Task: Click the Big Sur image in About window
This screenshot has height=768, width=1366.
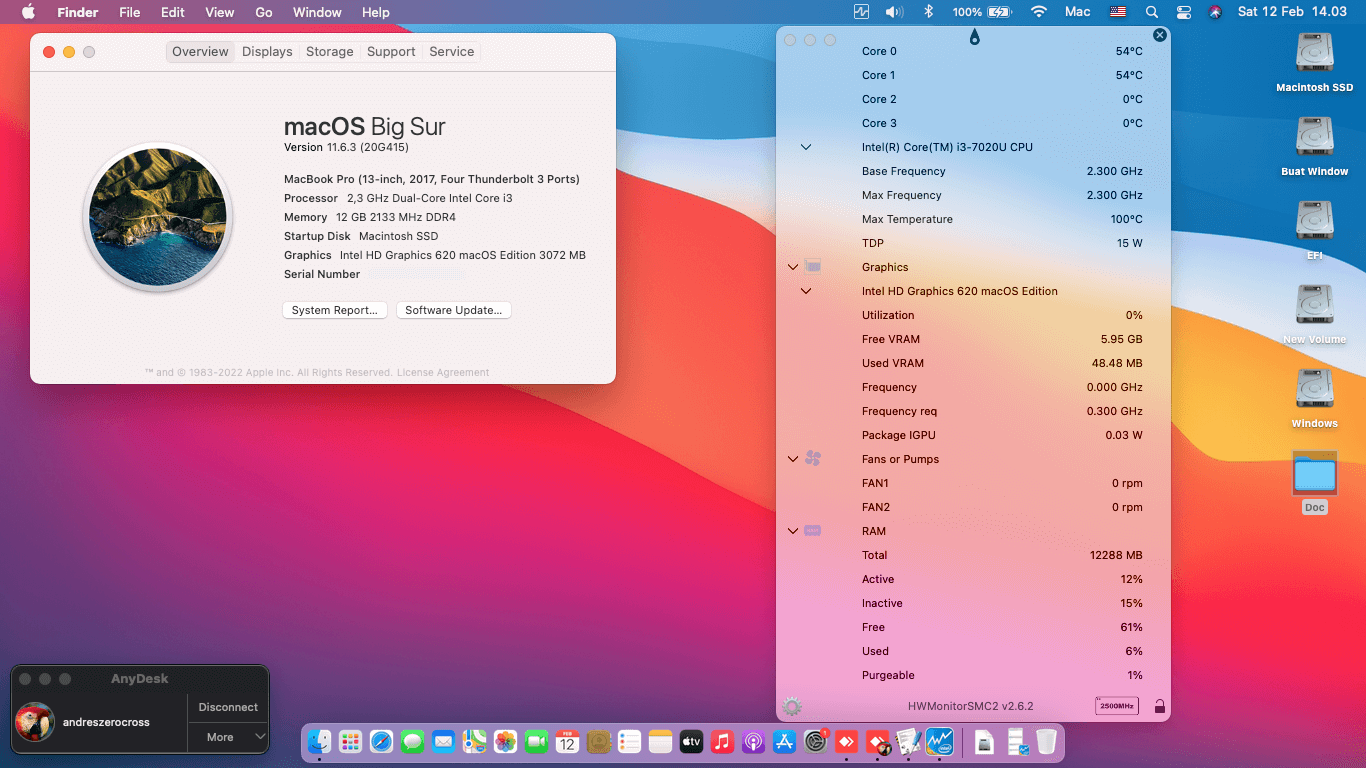Action: 158,217
